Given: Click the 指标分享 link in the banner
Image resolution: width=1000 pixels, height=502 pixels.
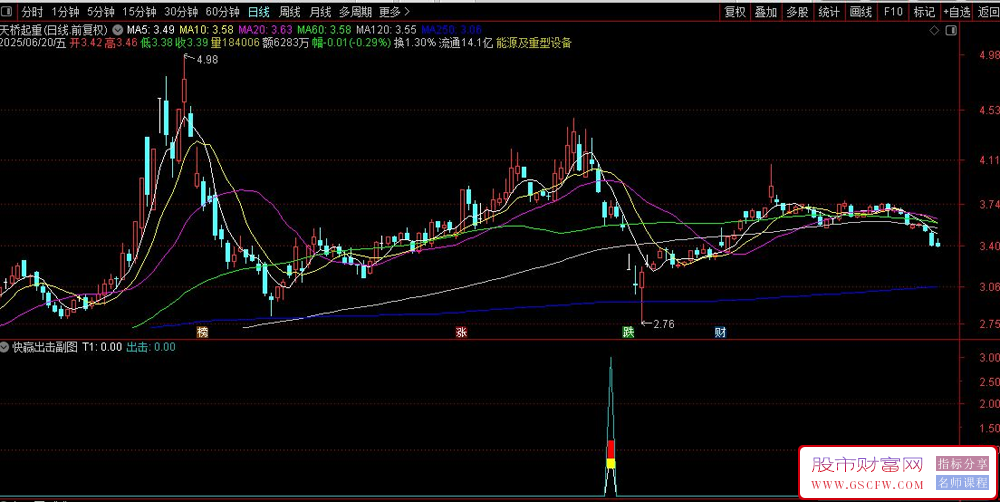Looking at the screenshot, I should 962,464.
